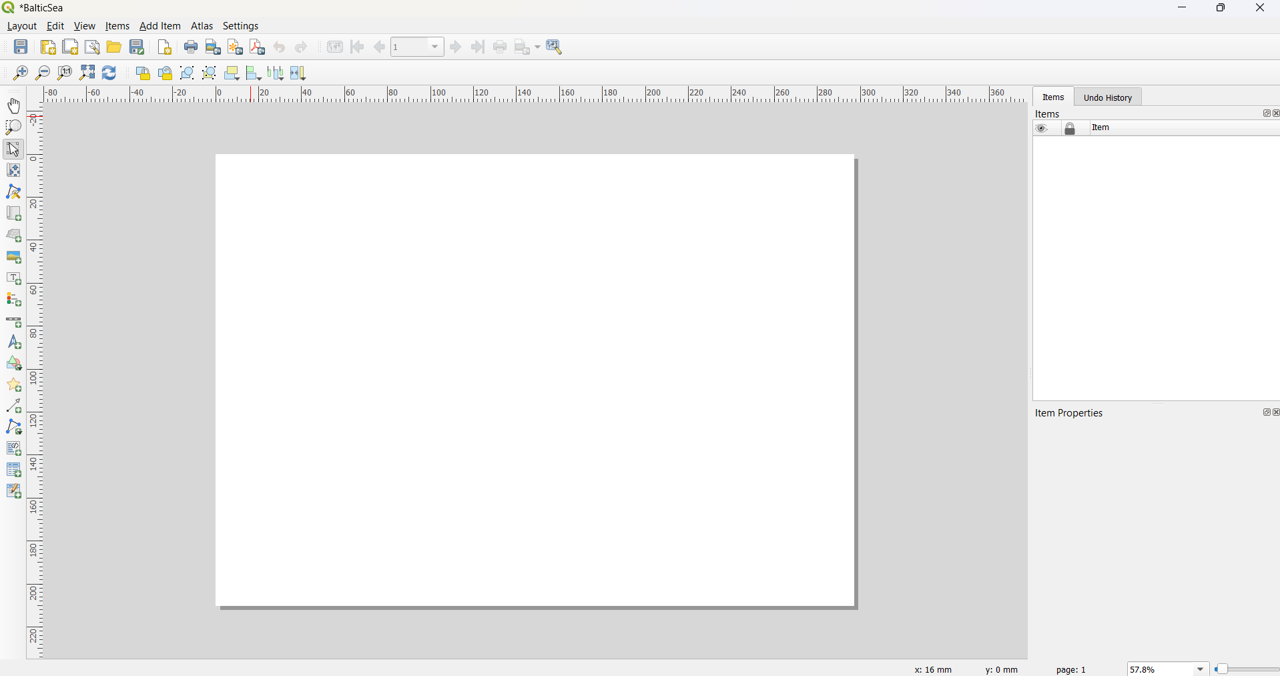Screen dimensions: 1280x676
Task: Select the Add Label tool
Action: point(14,279)
